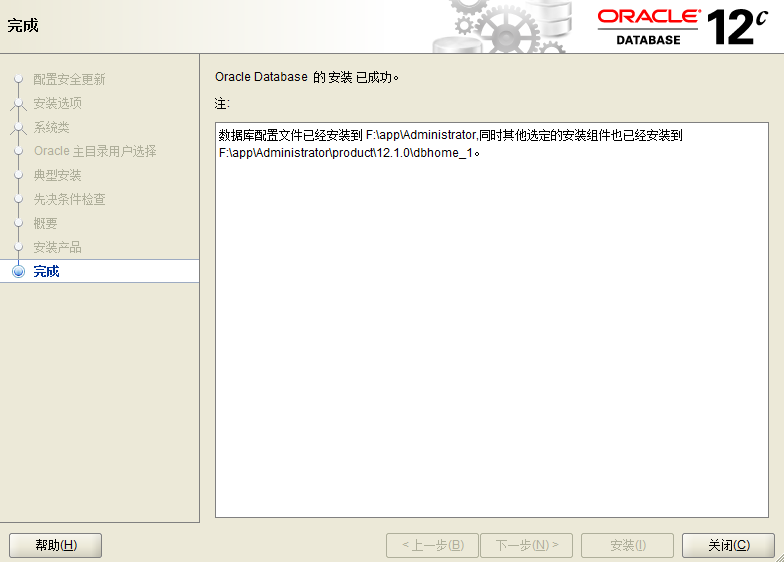Select the Oracle 主目录用户选择 step
This screenshot has width=784, height=562.
[x=95, y=151]
